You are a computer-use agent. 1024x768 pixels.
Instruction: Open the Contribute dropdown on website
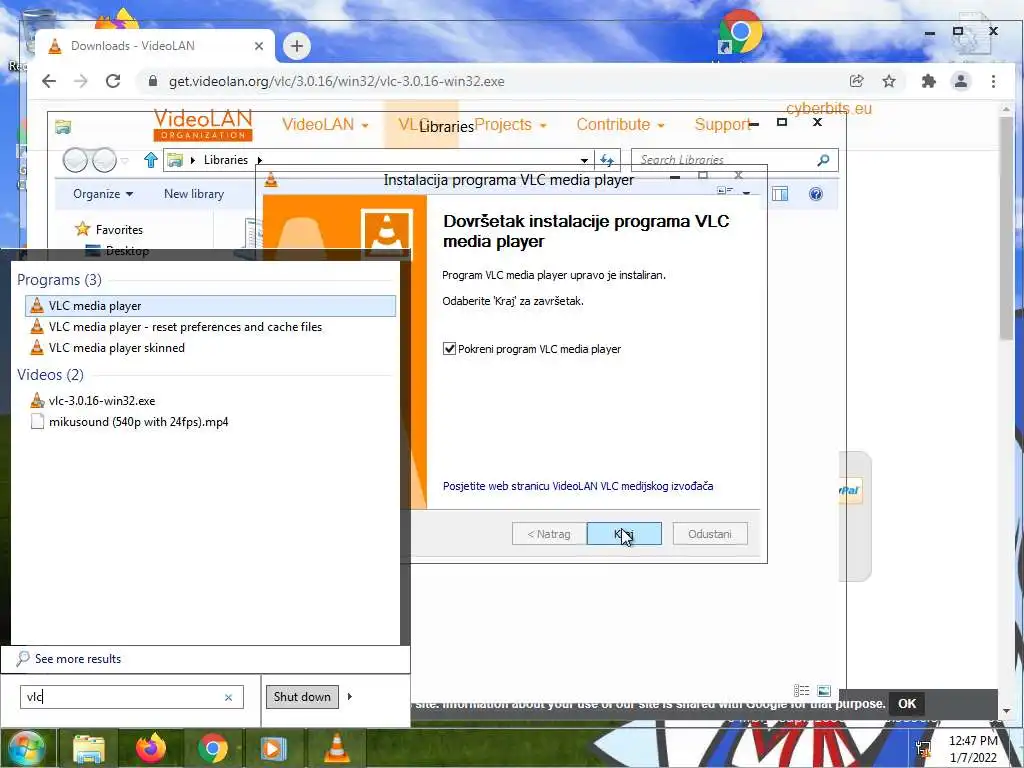pos(620,124)
